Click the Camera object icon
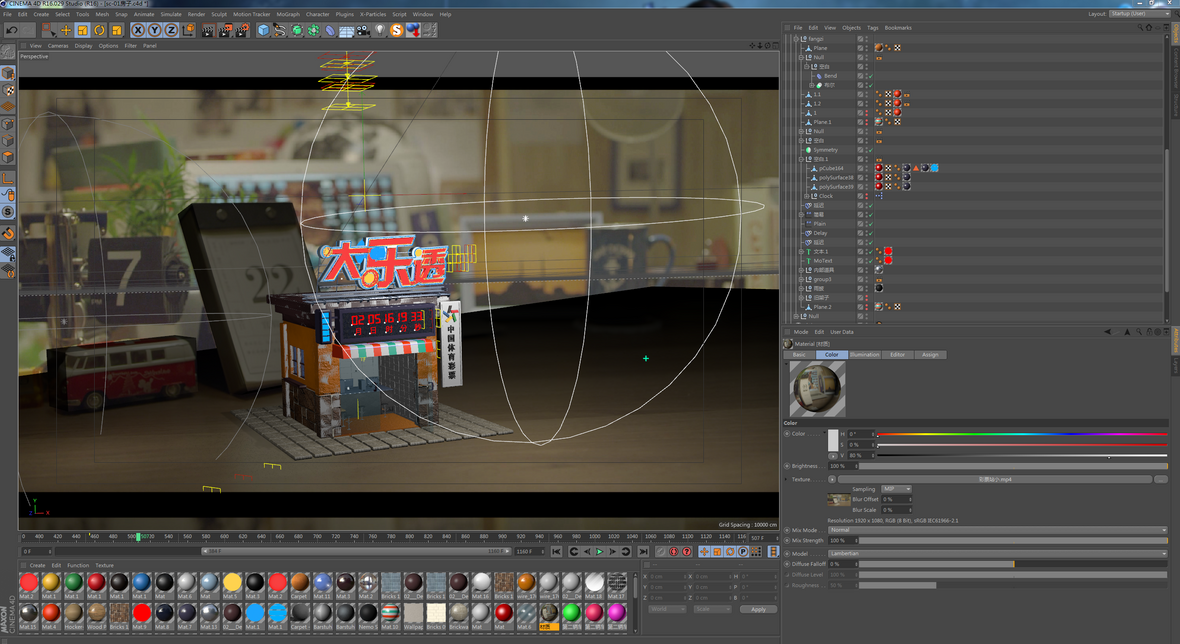This screenshot has height=644, width=1180. tap(363, 30)
